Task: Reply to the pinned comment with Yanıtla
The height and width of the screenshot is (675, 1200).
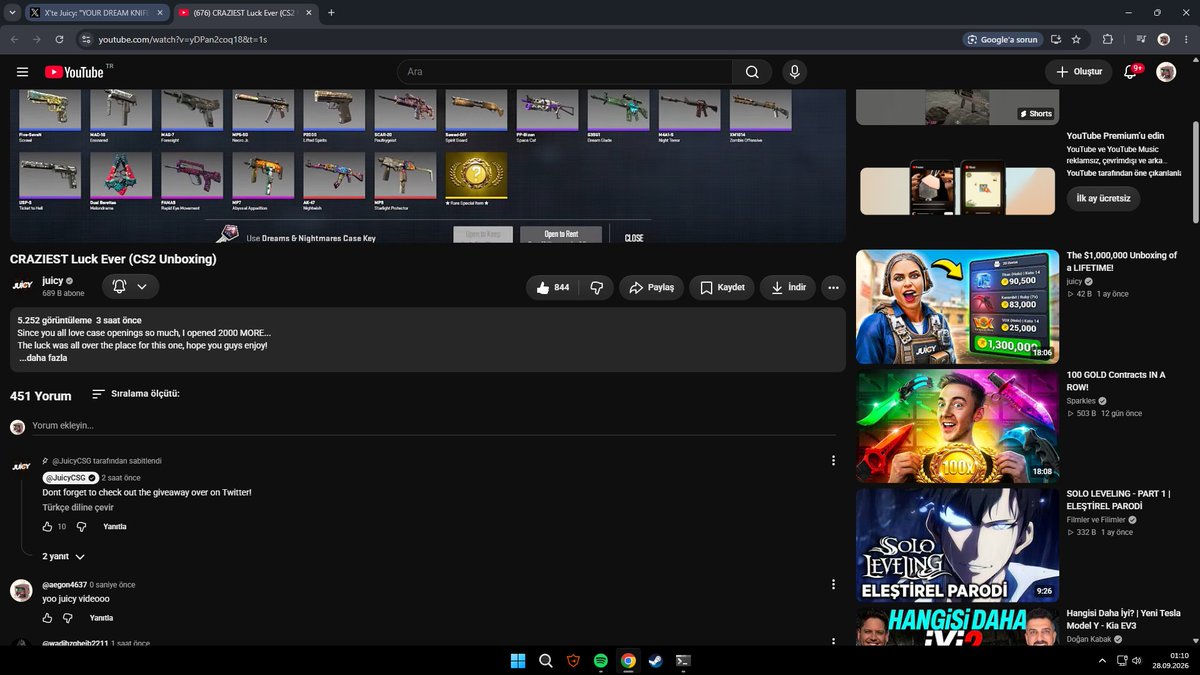Action: (x=115, y=526)
